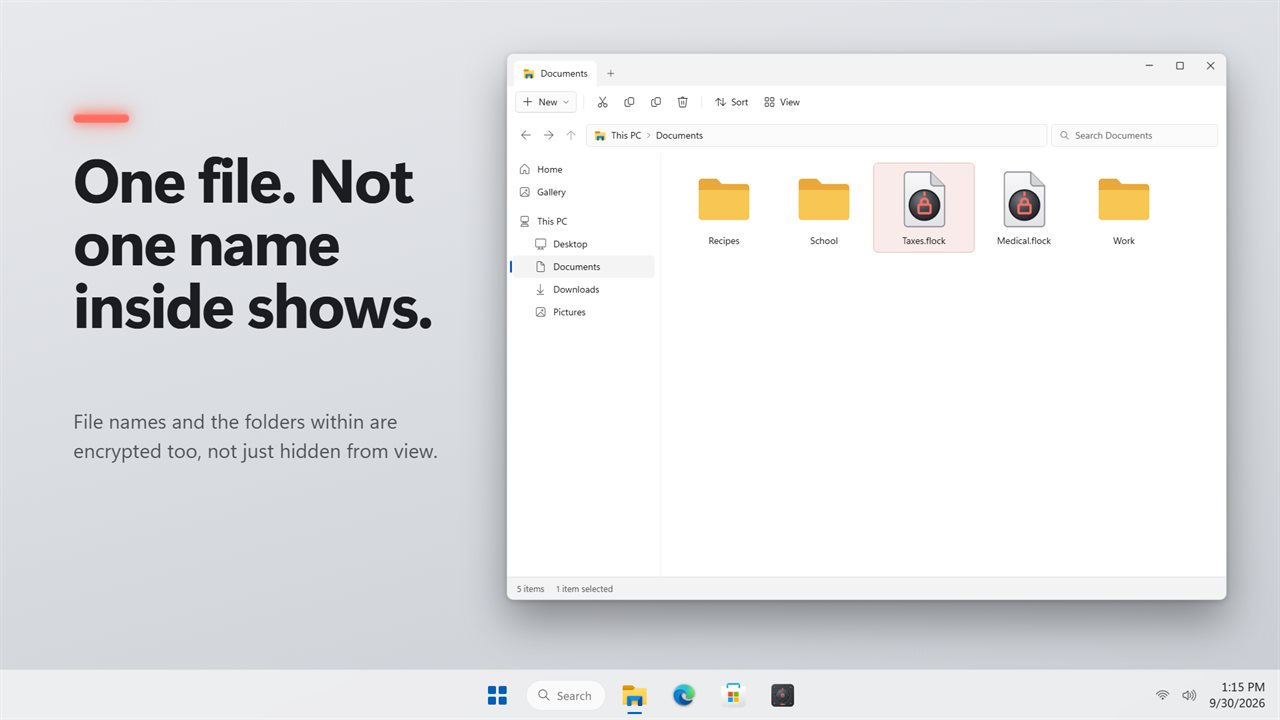Click '1 item selected' in status bar
This screenshot has width=1280, height=720.
pyautogui.click(x=584, y=589)
